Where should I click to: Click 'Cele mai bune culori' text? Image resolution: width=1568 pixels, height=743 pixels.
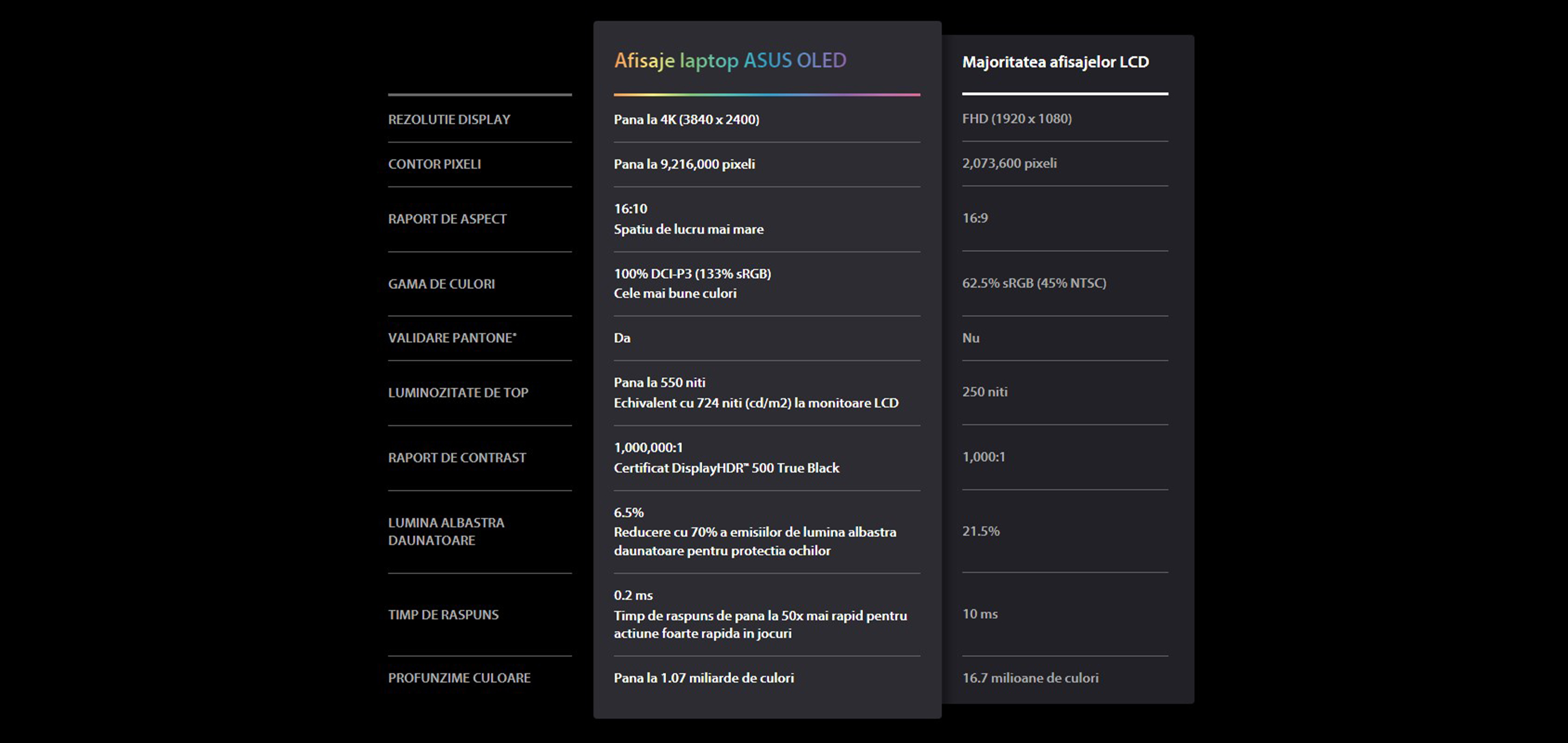click(x=675, y=293)
